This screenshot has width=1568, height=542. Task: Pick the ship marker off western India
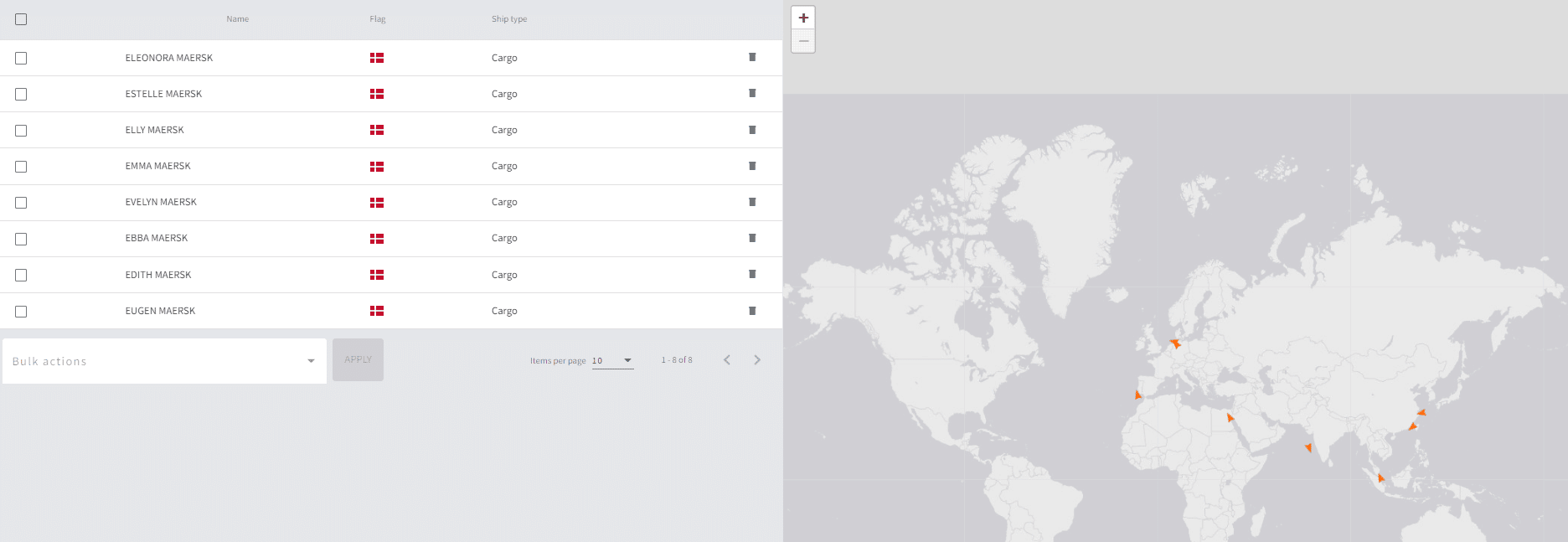pyautogui.click(x=1308, y=447)
